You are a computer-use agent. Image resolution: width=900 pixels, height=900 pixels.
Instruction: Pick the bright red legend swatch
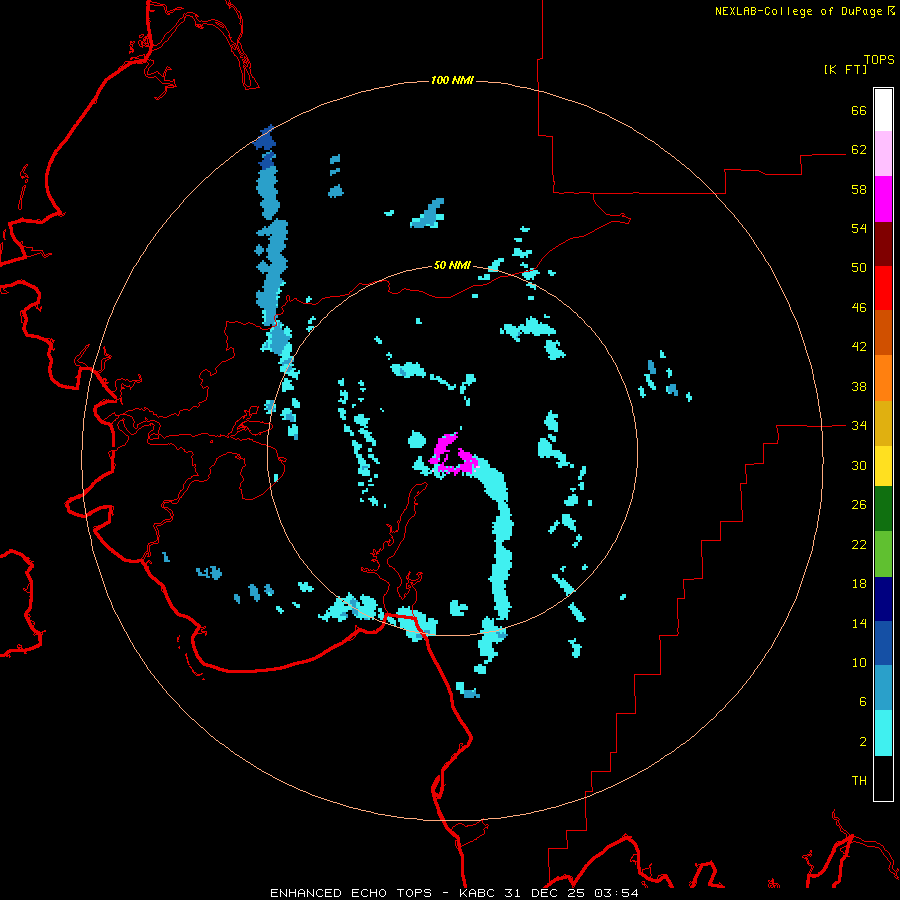(x=883, y=288)
